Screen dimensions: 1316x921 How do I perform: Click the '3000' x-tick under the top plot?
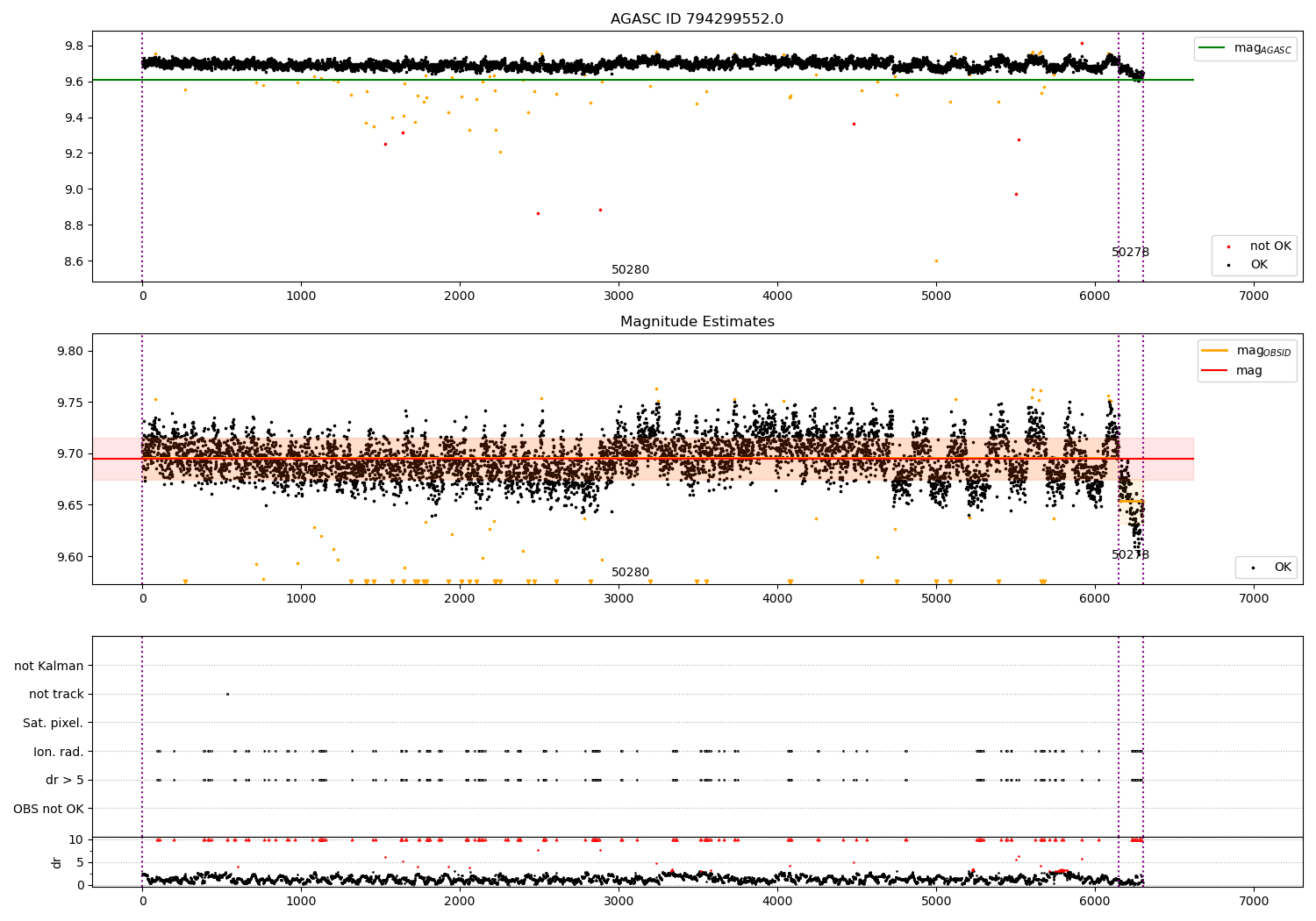click(x=619, y=296)
